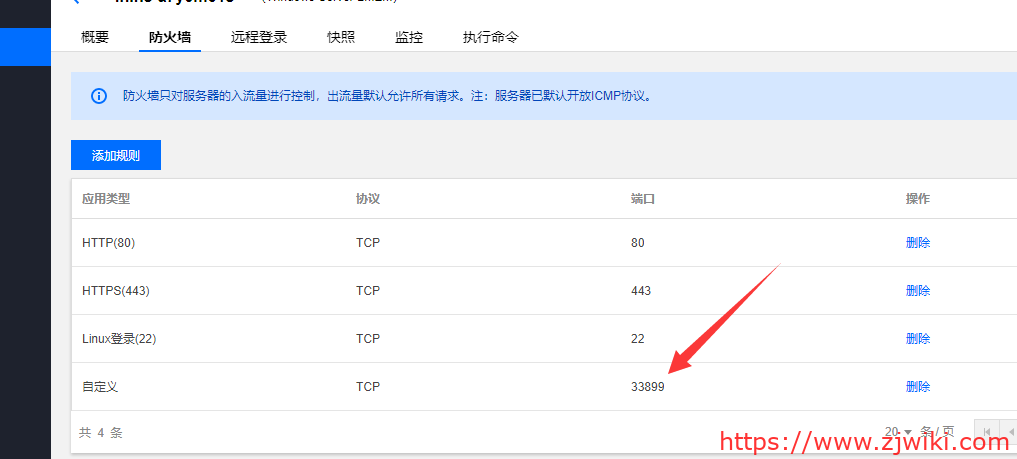
Task: Click port value 443
Action: (x=641, y=291)
